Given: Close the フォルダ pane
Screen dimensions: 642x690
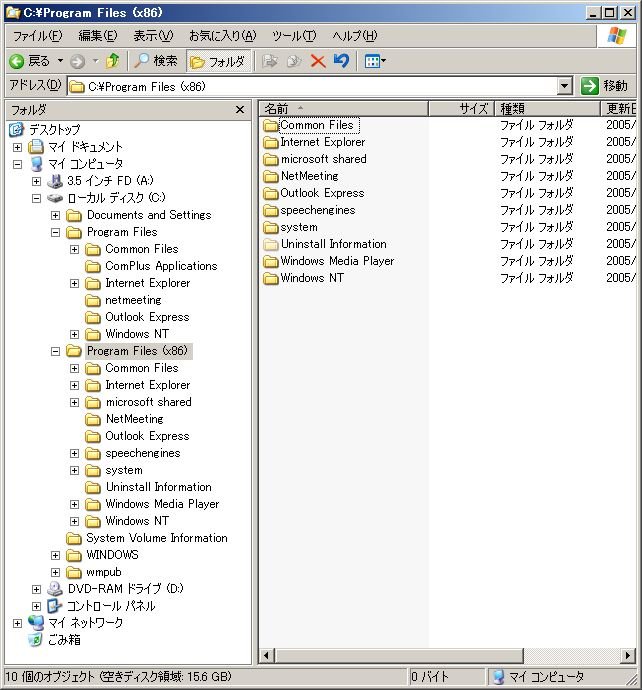Looking at the screenshot, I should pos(240,110).
